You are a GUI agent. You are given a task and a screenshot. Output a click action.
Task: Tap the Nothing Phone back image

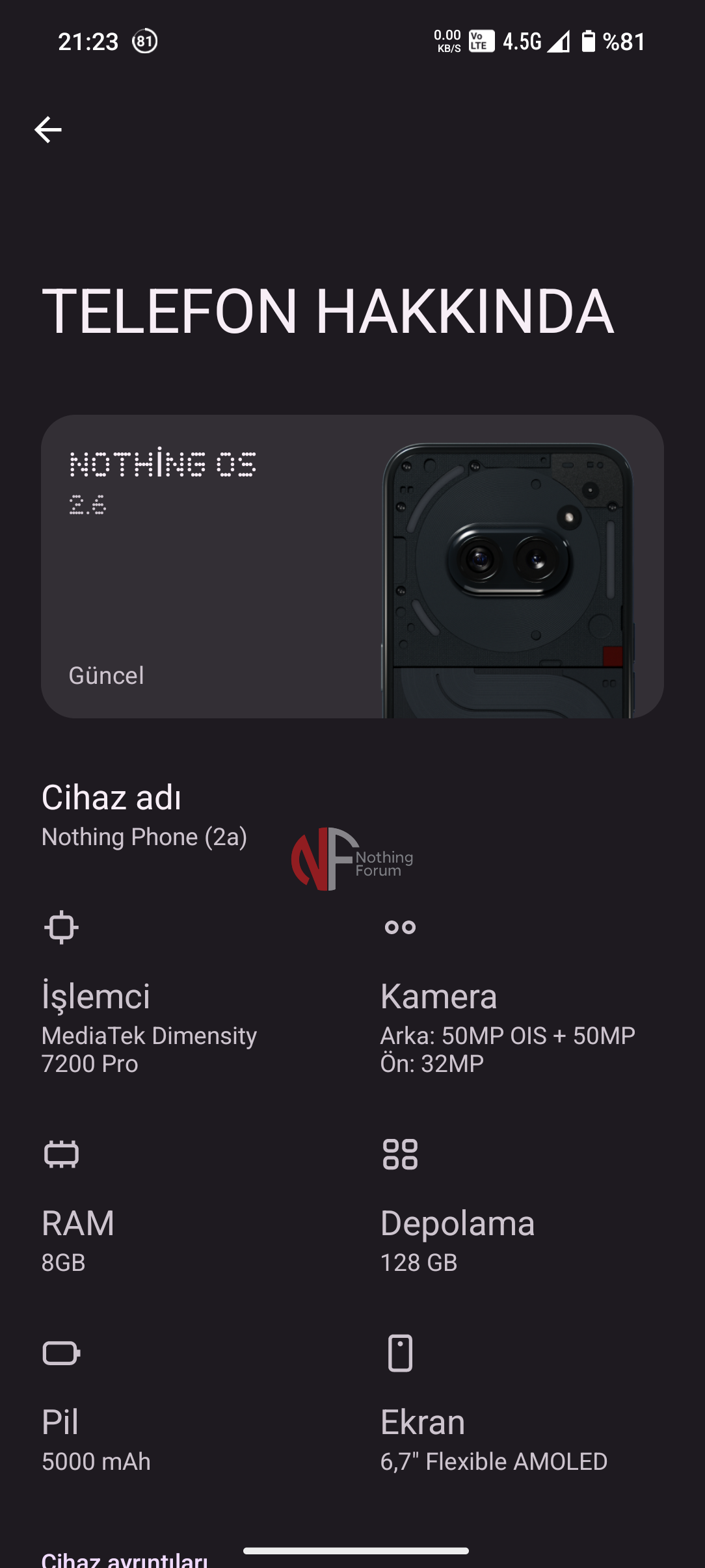coord(508,581)
